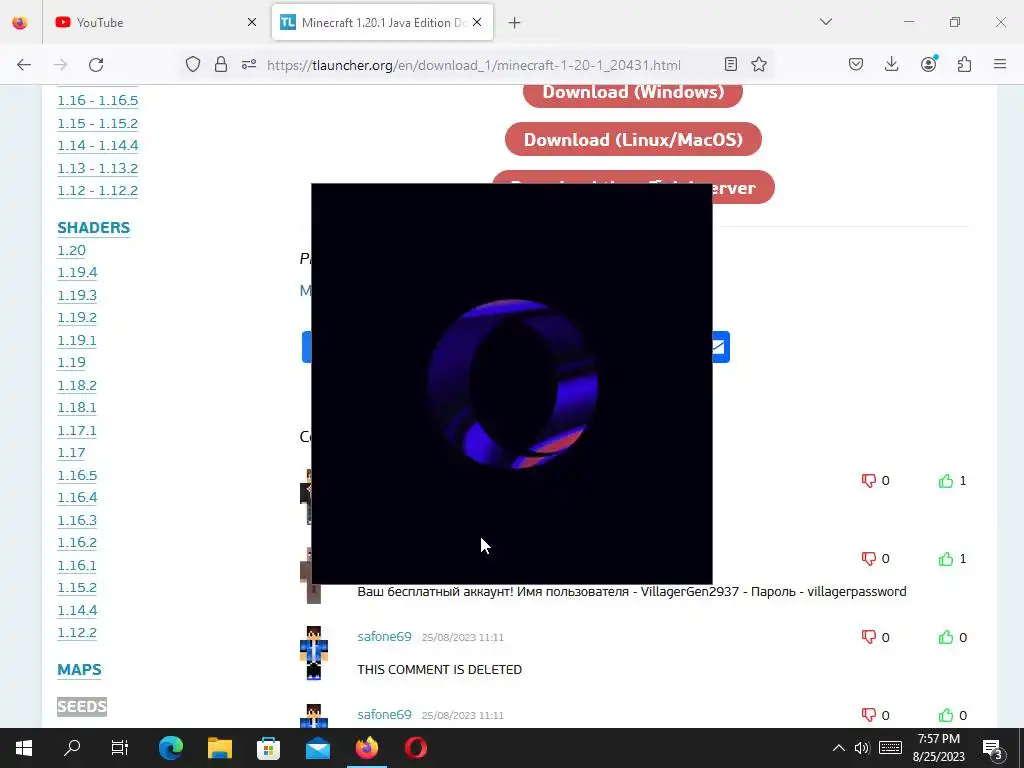This screenshot has height=768, width=1024.
Task: Open the 1.16 - 1.16.5 link
Action: (98, 101)
